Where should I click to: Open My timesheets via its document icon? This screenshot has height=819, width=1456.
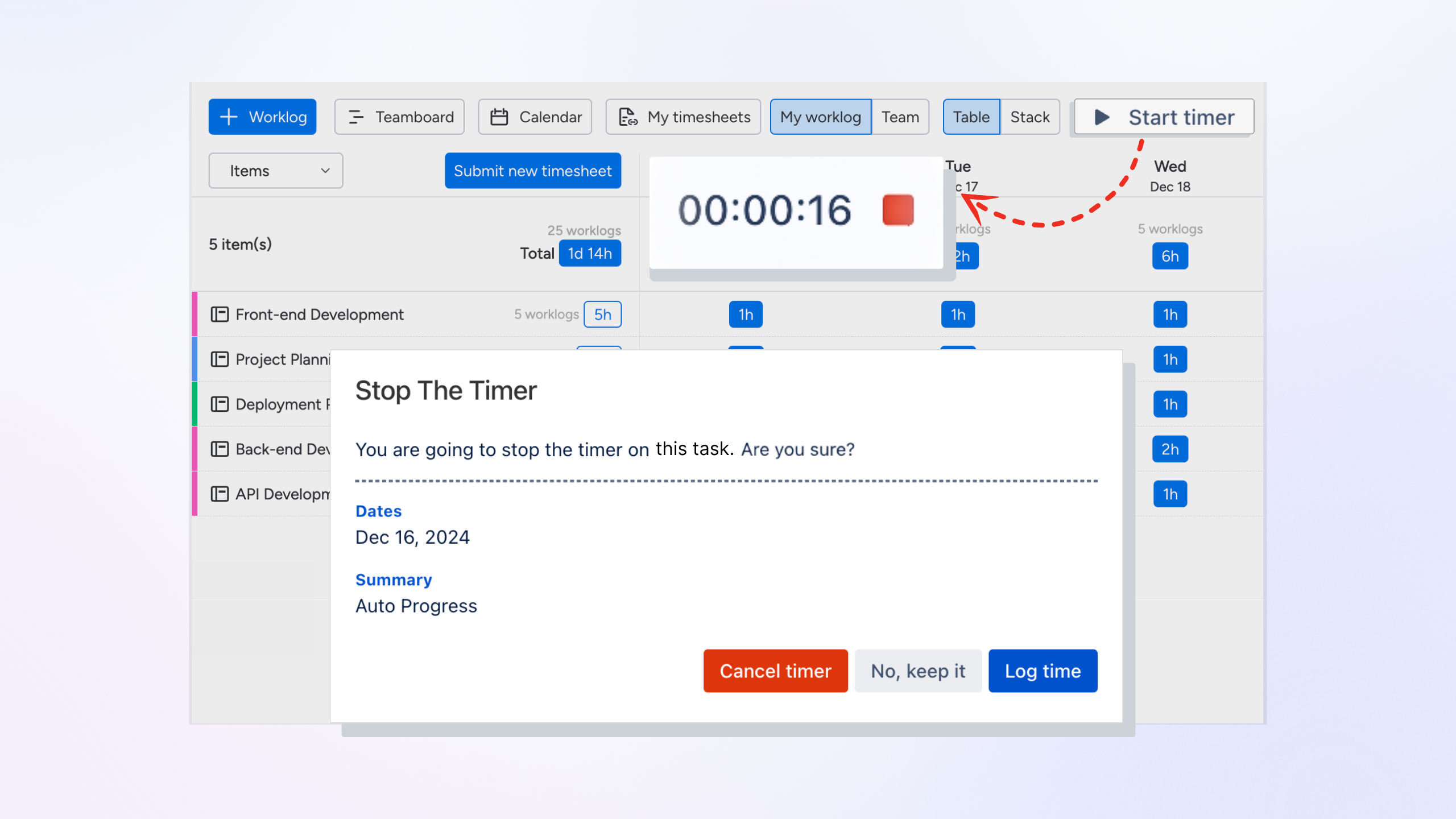[x=627, y=117]
